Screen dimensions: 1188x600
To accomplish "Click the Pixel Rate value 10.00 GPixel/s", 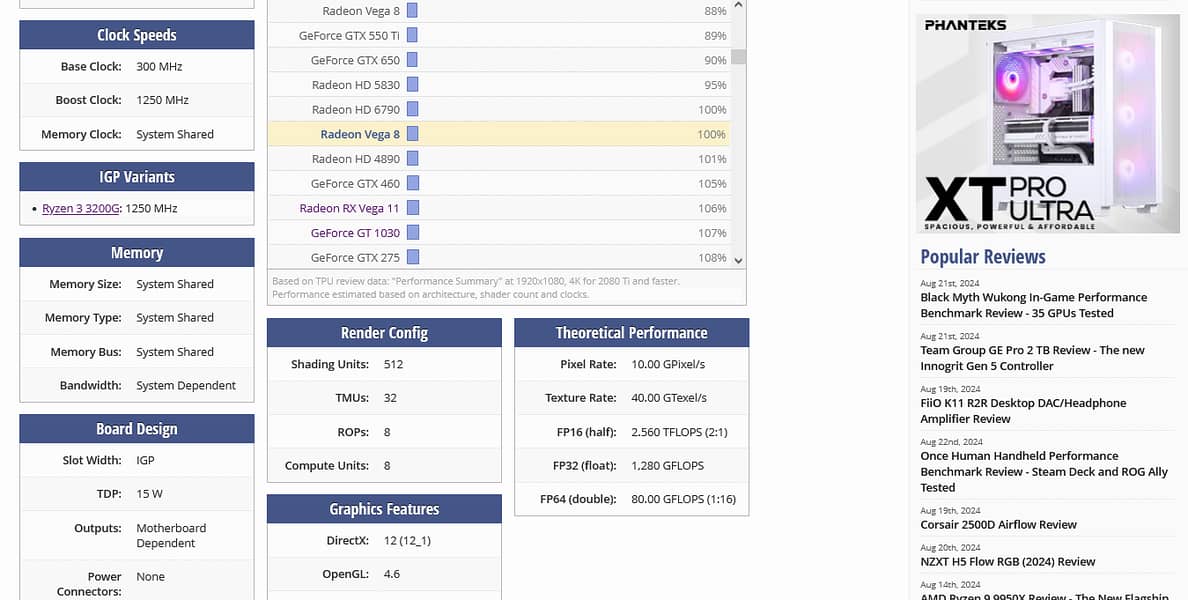I will (668, 364).
